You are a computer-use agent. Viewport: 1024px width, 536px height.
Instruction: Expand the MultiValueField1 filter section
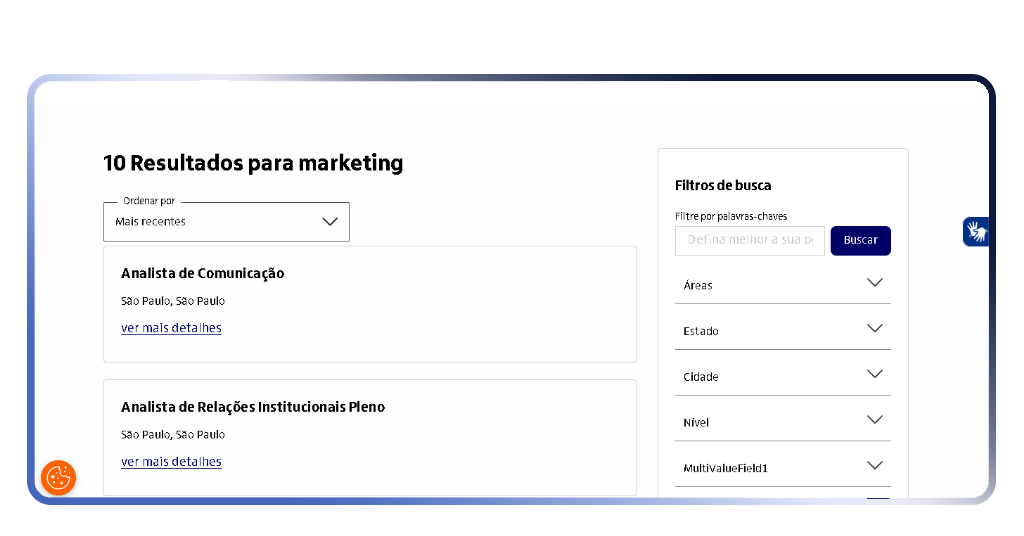(x=782, y=467)
